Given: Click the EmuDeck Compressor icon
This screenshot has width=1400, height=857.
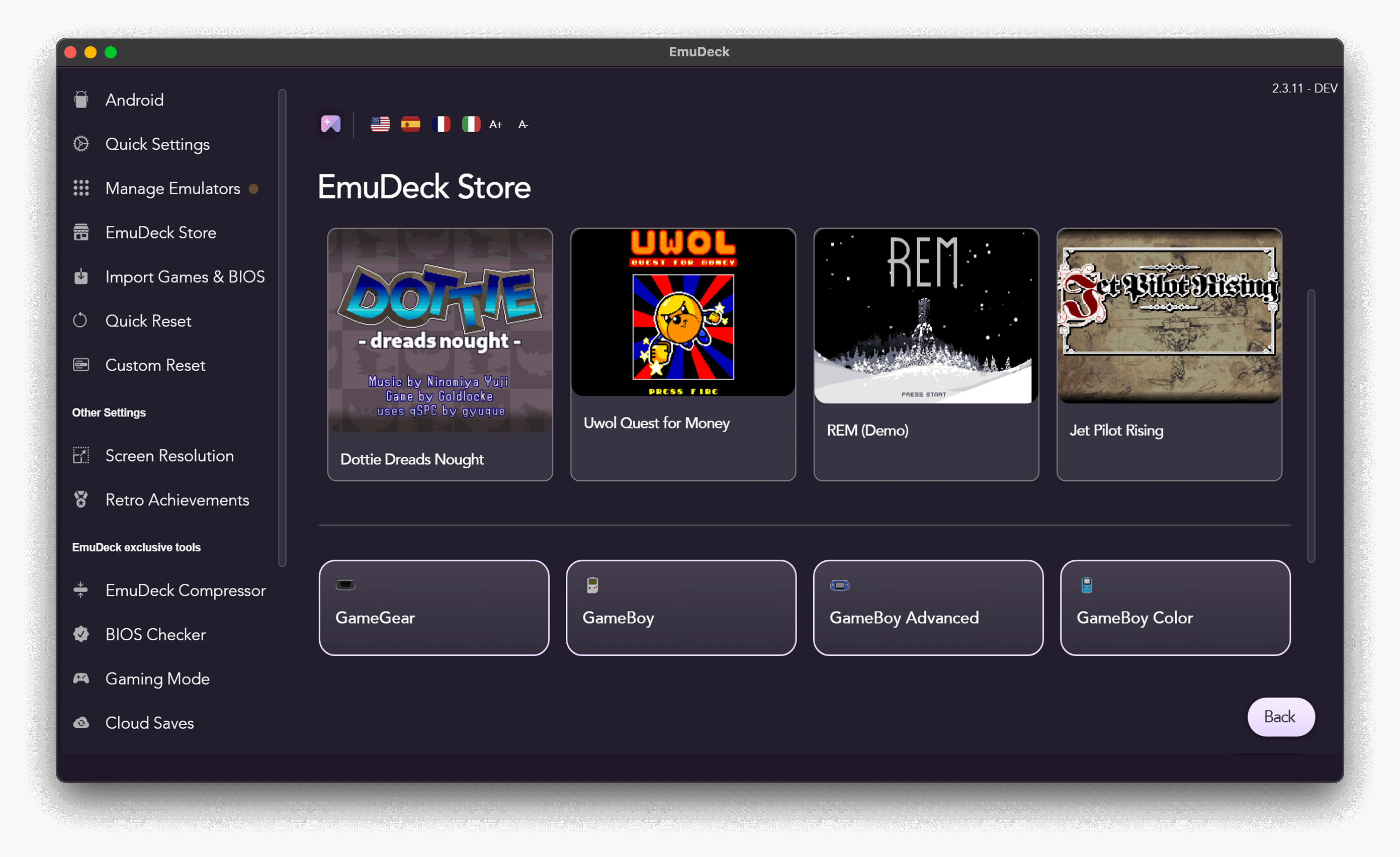Looking at the screenshot, I should click(x=80, y=590).
